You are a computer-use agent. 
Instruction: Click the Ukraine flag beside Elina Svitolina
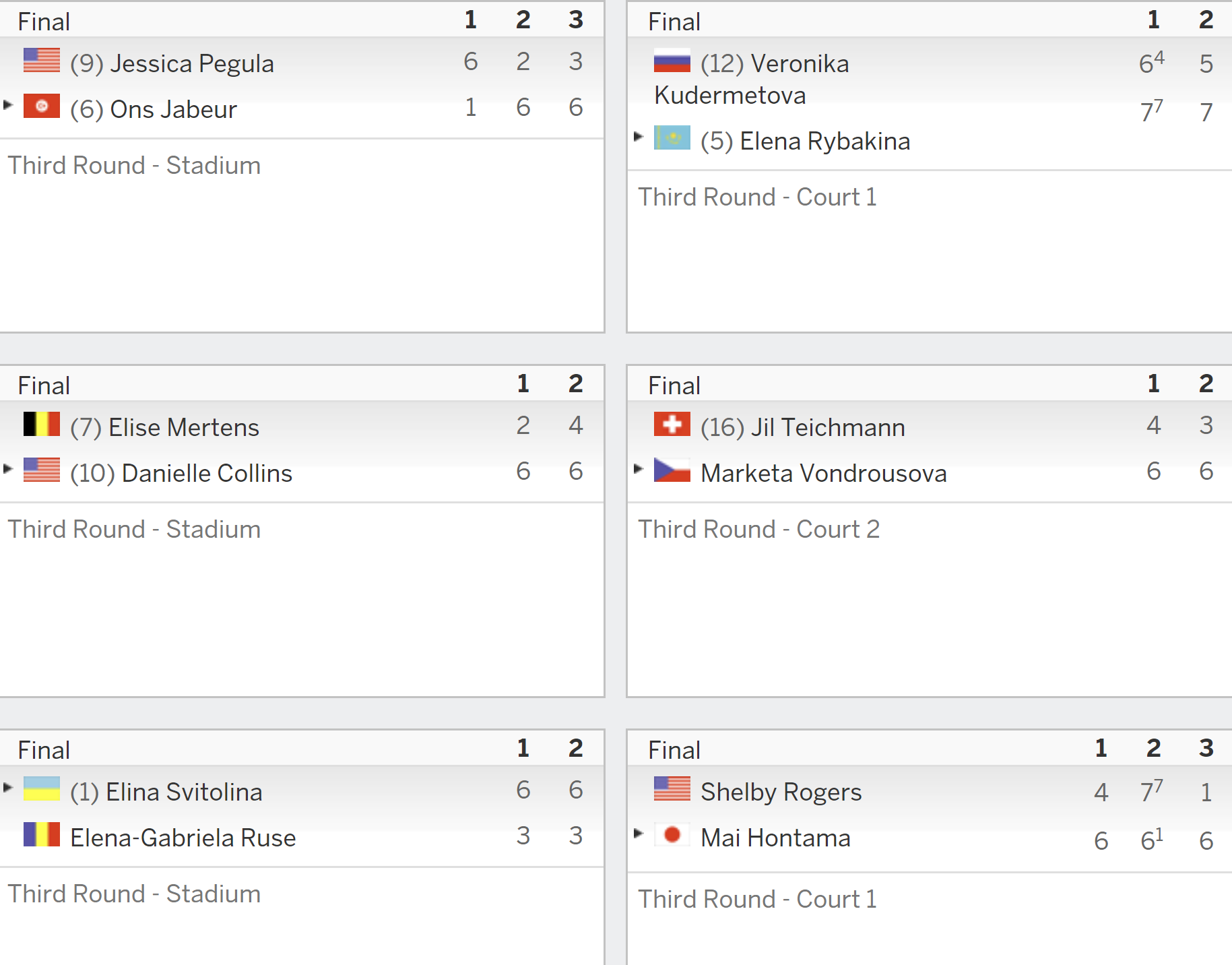pyautogui.click(x=42, y=789)
